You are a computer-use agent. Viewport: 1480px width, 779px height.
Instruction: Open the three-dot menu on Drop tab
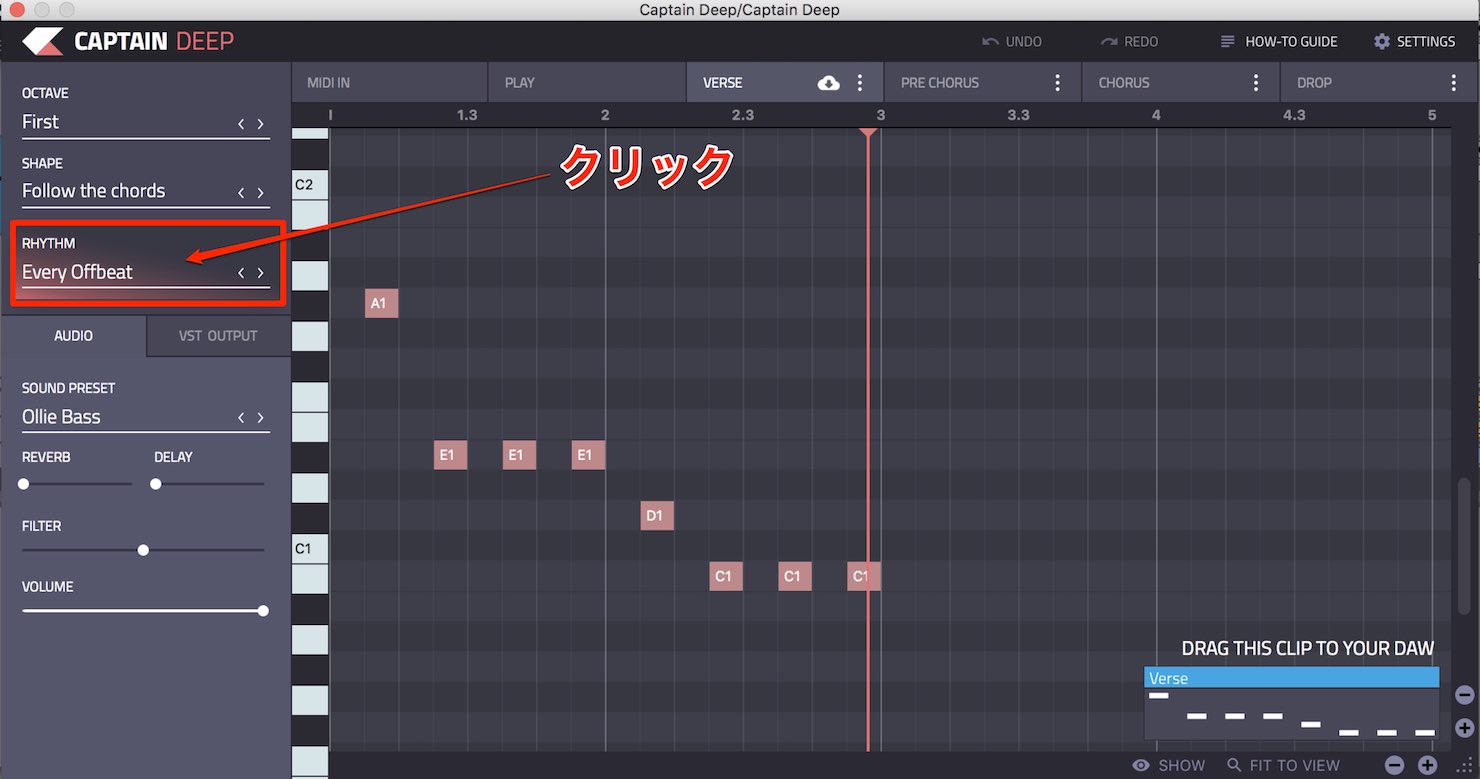point(1454,83)
